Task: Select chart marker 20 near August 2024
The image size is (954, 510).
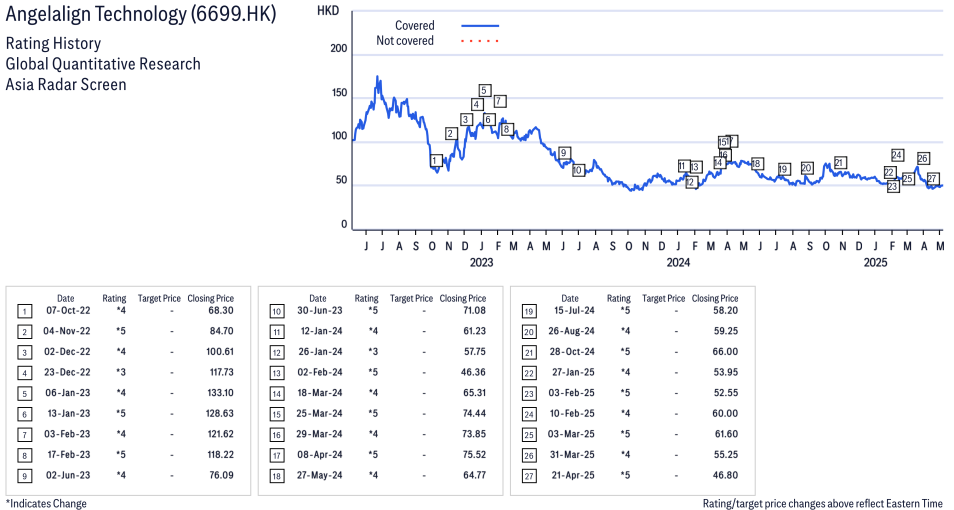Action: [807, 168]
